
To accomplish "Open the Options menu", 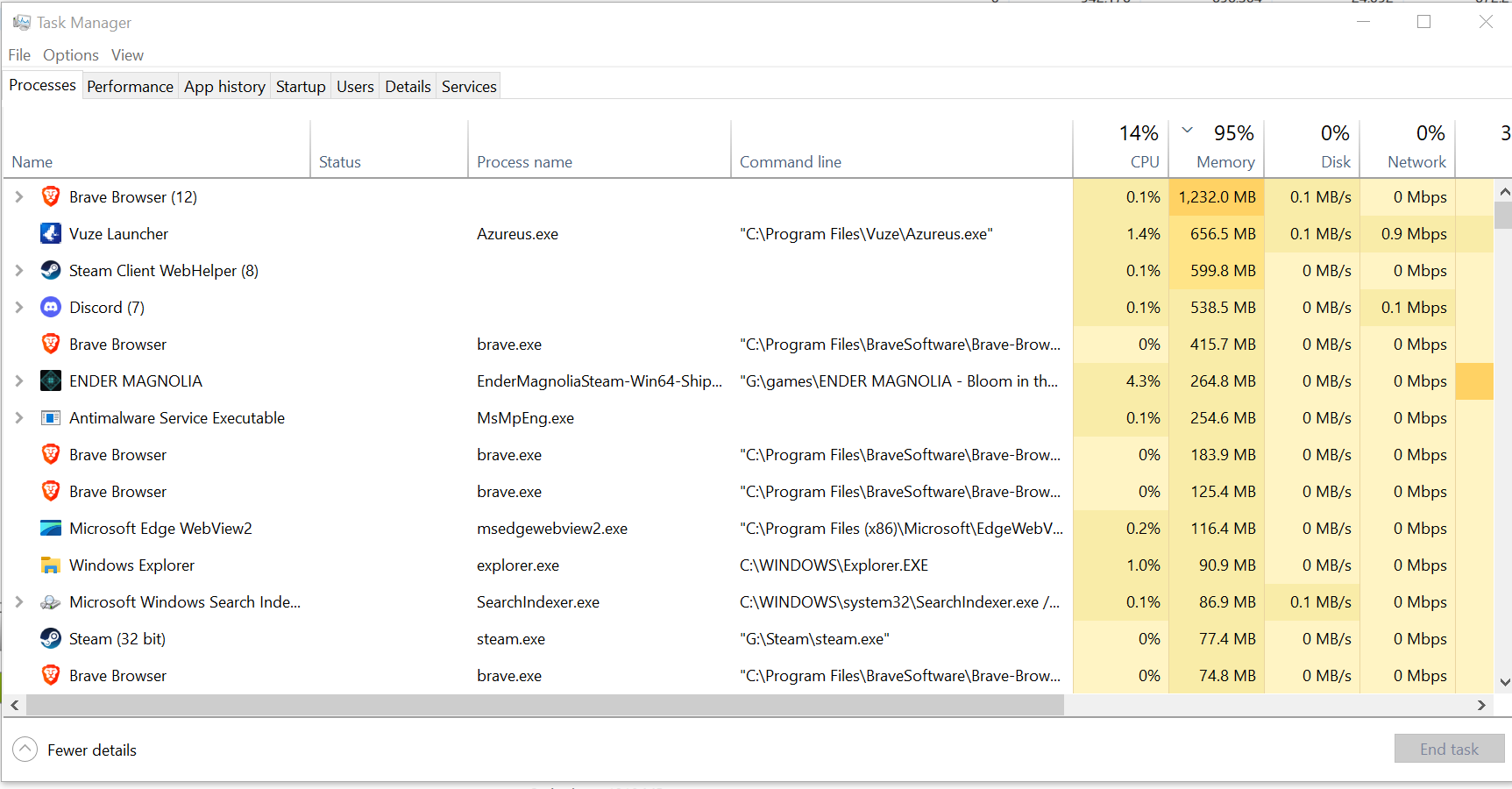I will pyautogui.click(x=71, y=54).
